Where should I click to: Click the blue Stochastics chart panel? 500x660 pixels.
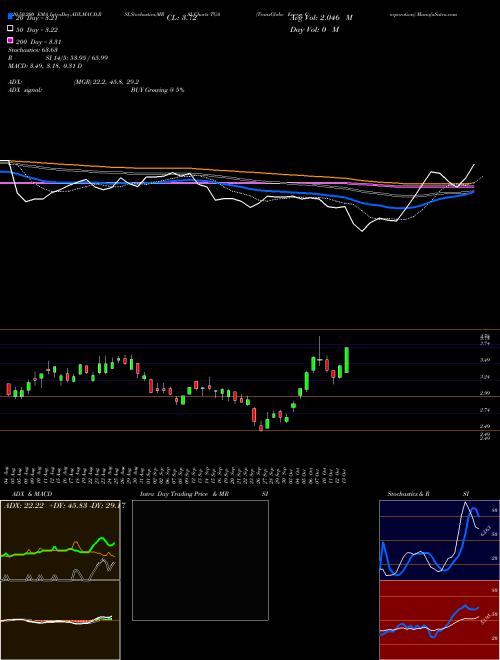click(439, 540)
